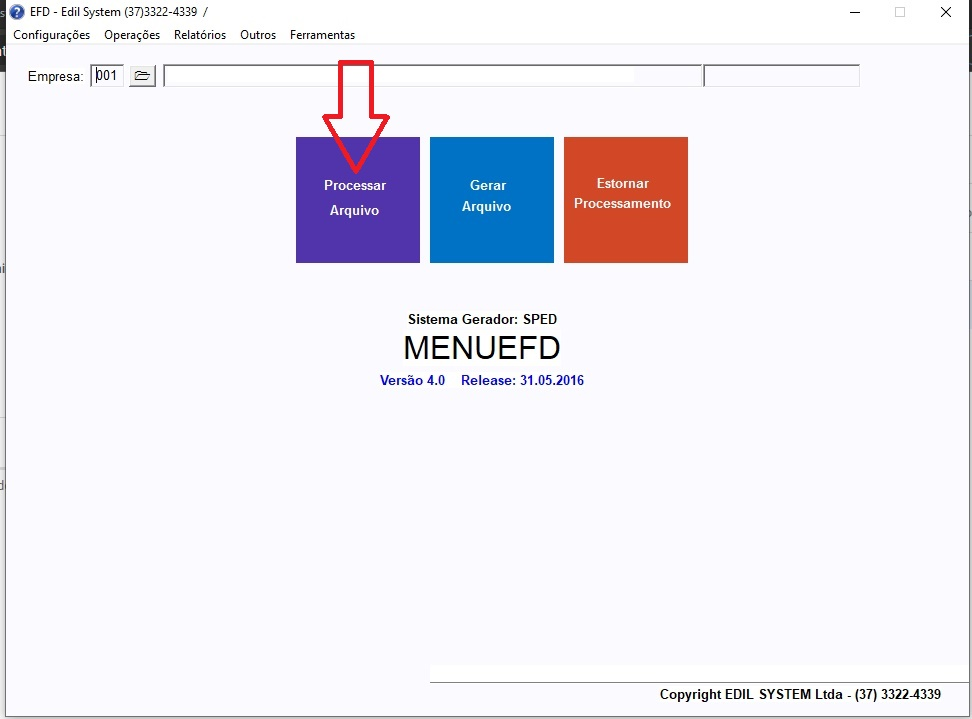The height and width of the screenshot is (719, 972).
Task: Focus the Empresa code field showing 001
Action: (x=108, y=76)
